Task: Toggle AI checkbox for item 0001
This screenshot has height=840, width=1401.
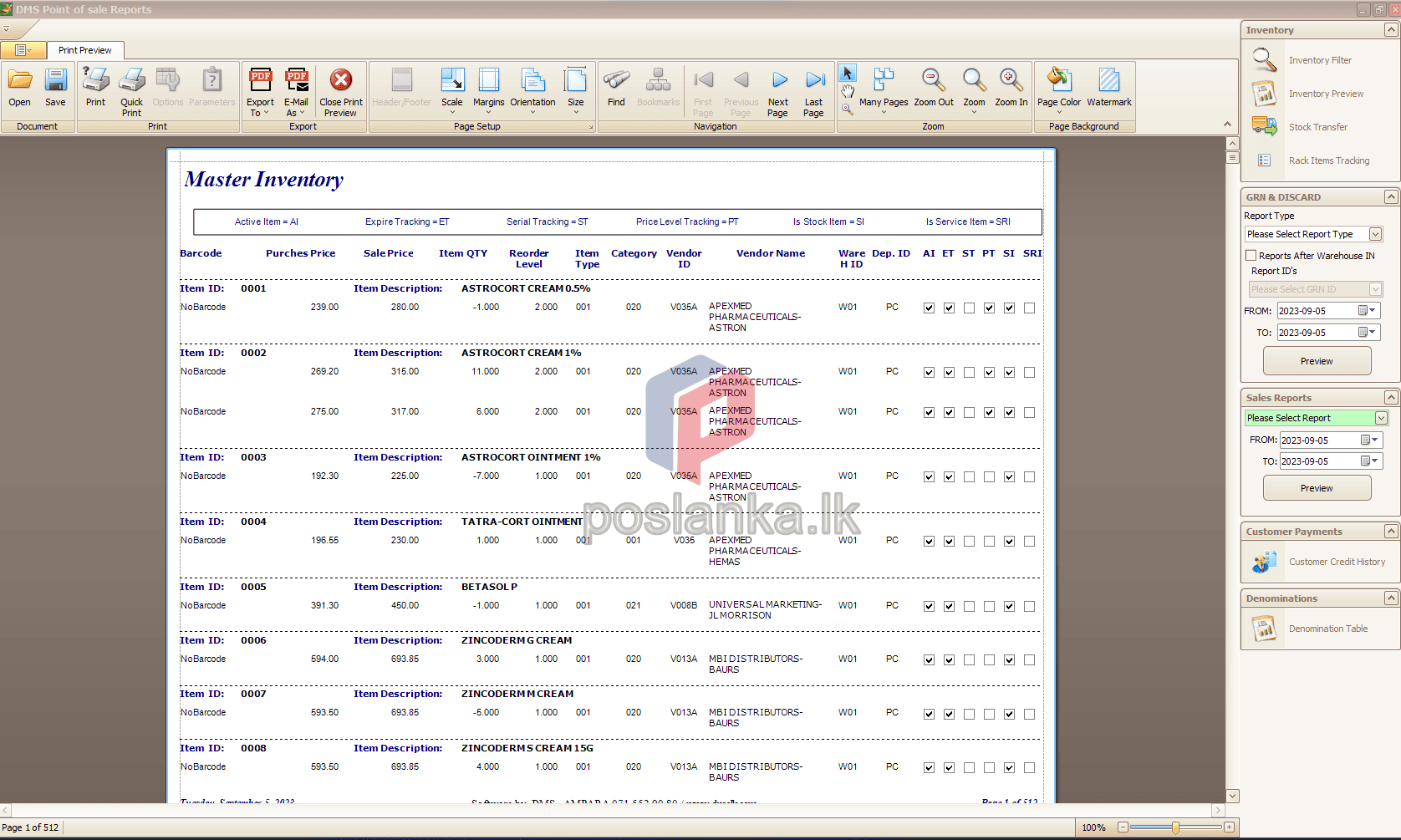Action: coord(929,308)
